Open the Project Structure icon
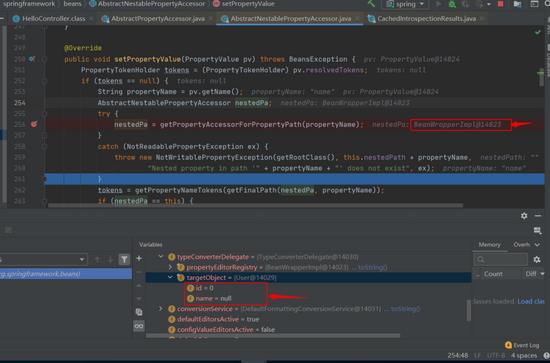 click(x=517, y=4)
